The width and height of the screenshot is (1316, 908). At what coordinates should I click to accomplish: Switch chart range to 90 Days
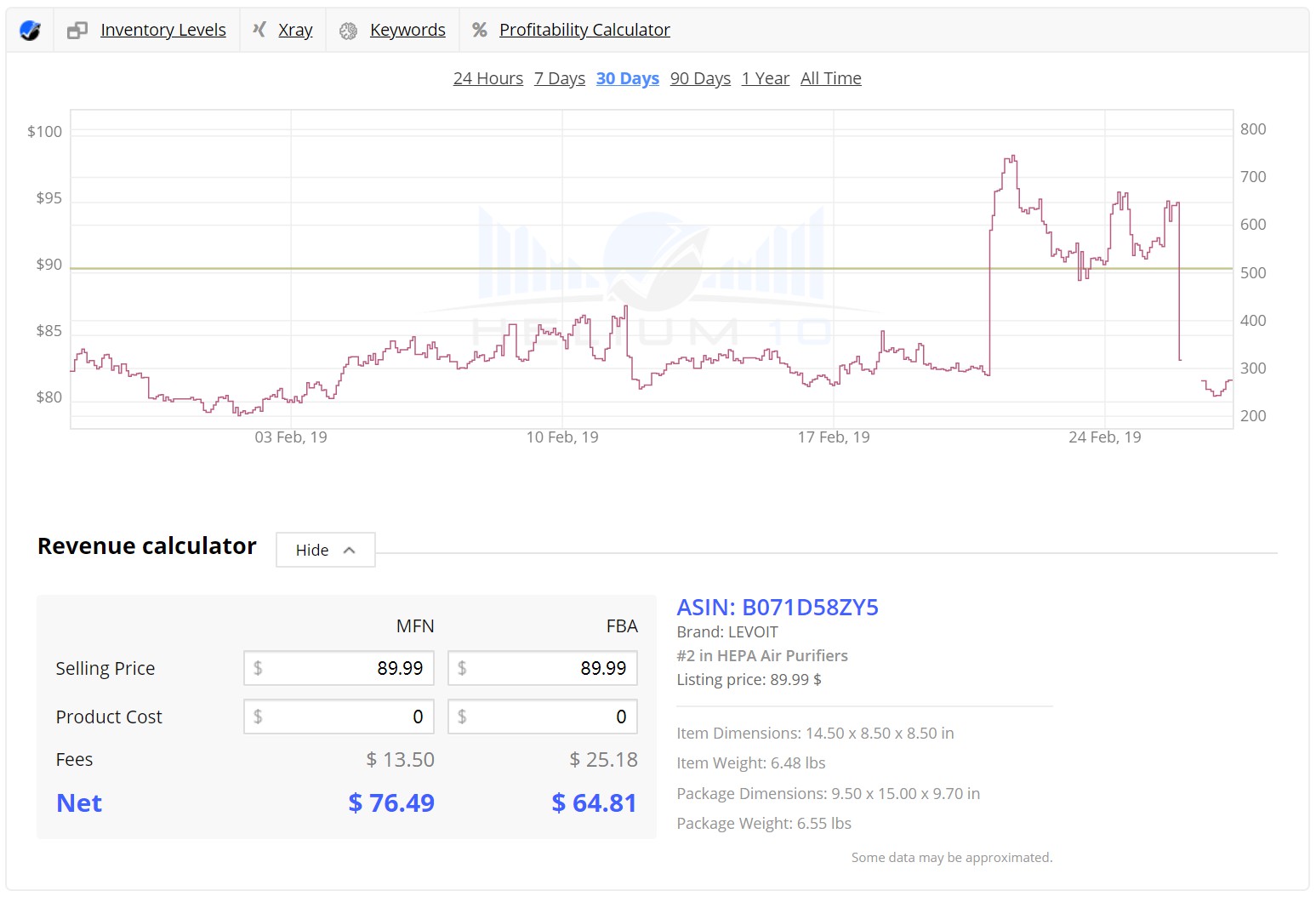click(700, 78)
